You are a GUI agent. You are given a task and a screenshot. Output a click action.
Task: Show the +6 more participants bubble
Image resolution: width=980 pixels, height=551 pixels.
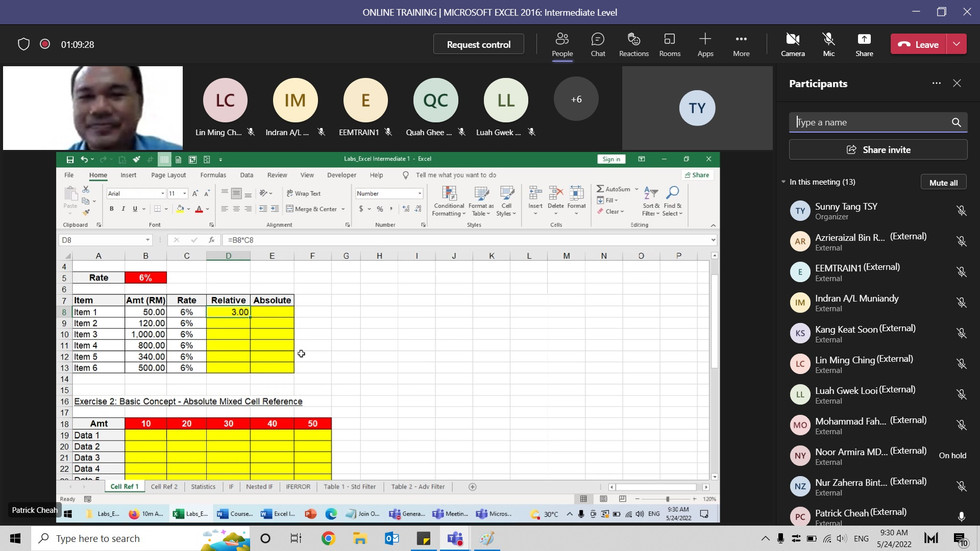point(576,99)
